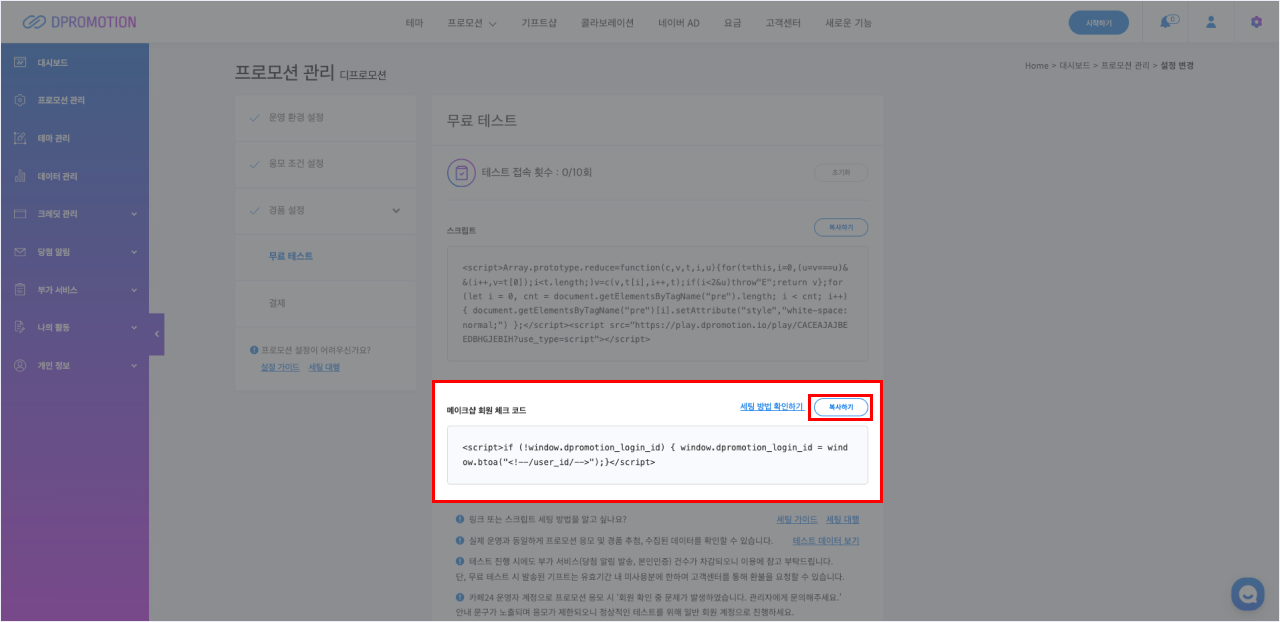The image size is (1280, 622).
Task: Click the 데이터 관리 chart icon
Action: click(20, 176)
